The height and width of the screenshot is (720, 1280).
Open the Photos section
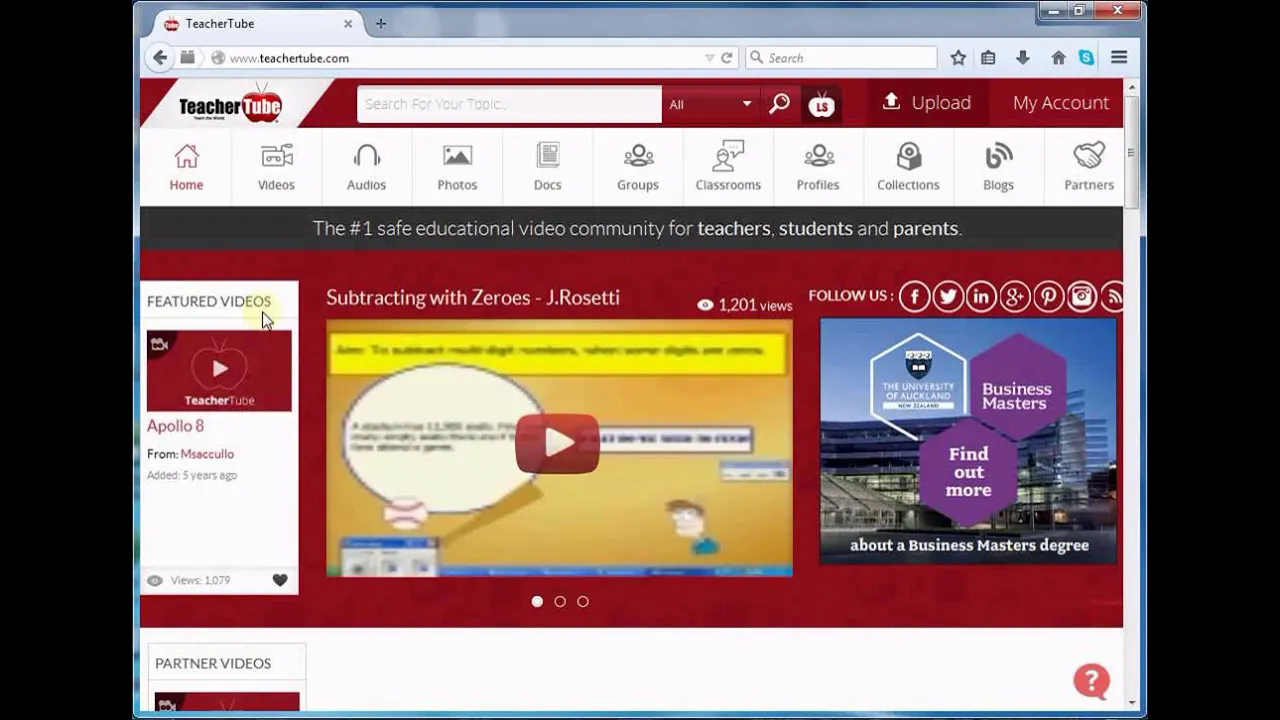click(x=457, y=167)
